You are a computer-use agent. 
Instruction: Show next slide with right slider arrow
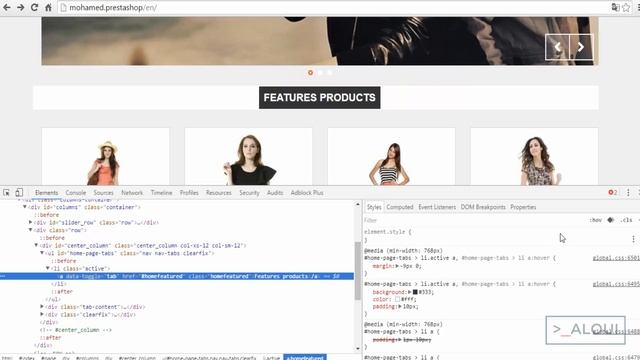pyautogui.click(x=581, y=47)
